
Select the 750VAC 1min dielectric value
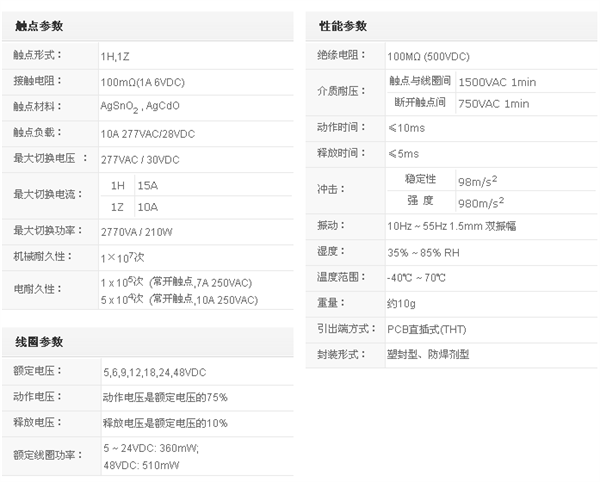pos(494,103)
